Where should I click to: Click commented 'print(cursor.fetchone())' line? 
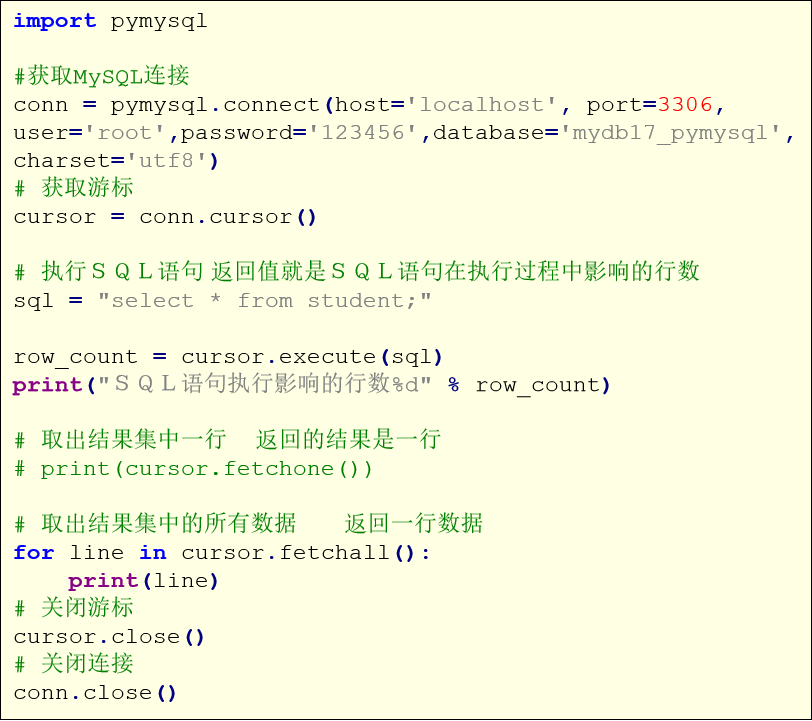[x=193, y=469]
